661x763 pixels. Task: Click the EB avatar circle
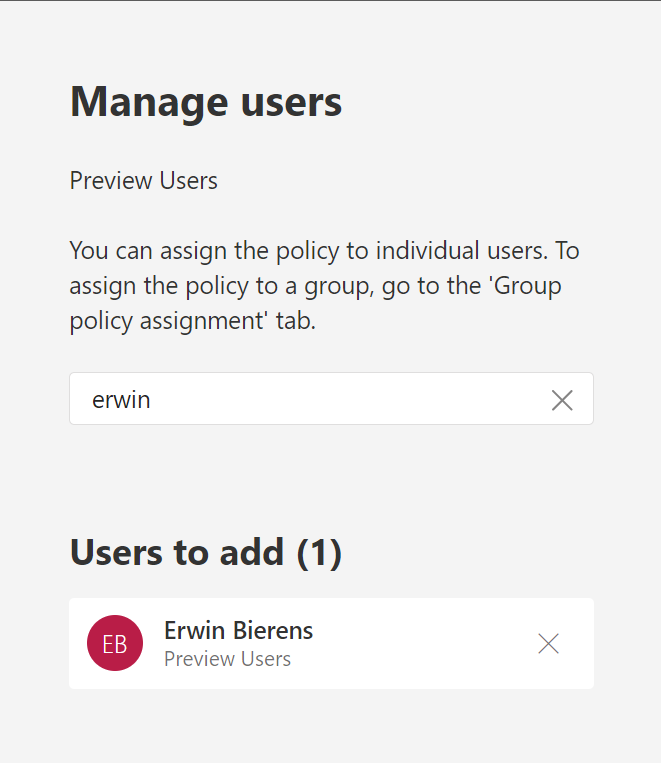(115, 643)
